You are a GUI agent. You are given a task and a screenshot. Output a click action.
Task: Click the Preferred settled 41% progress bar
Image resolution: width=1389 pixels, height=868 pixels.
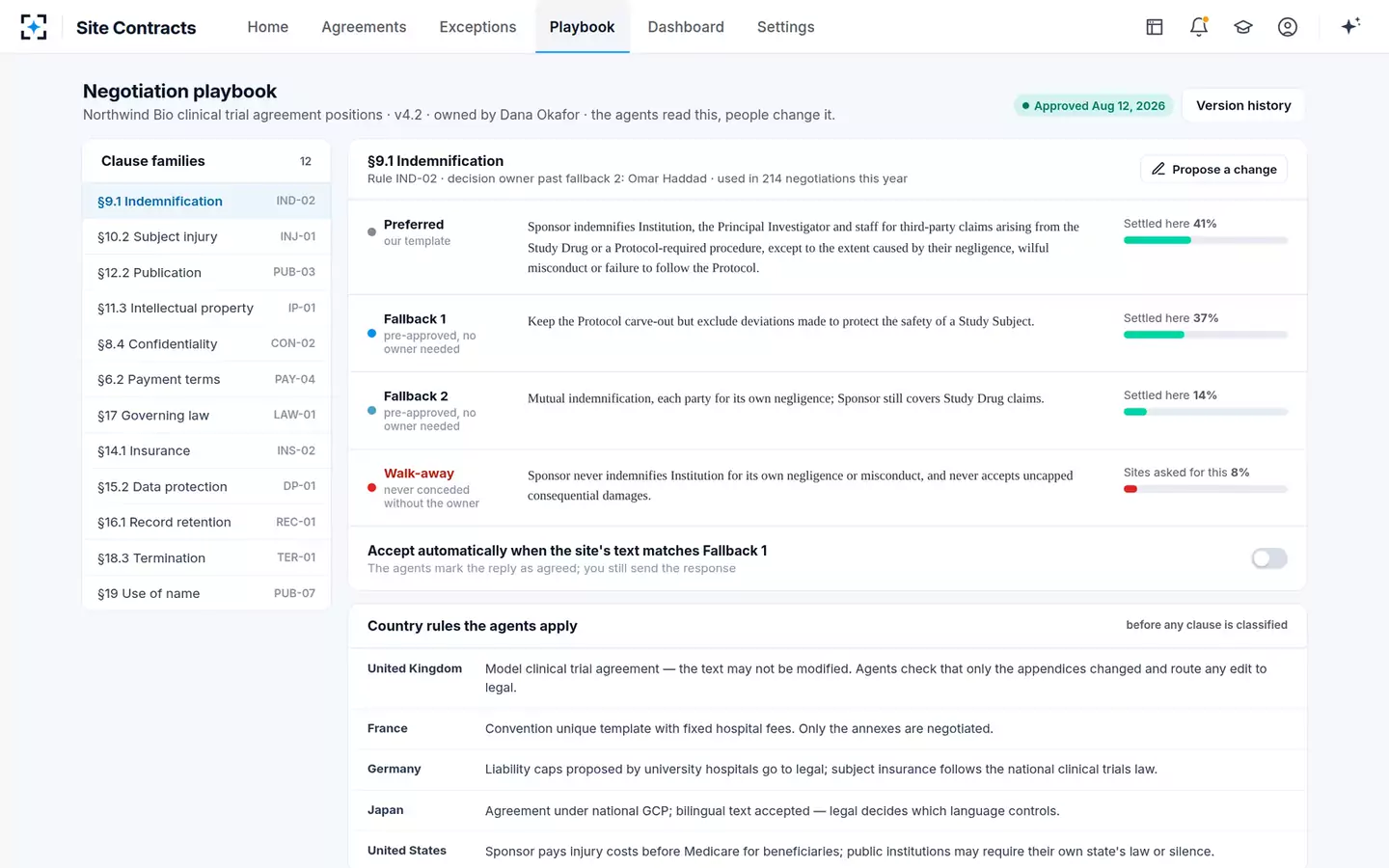(x=1206, y=240)
